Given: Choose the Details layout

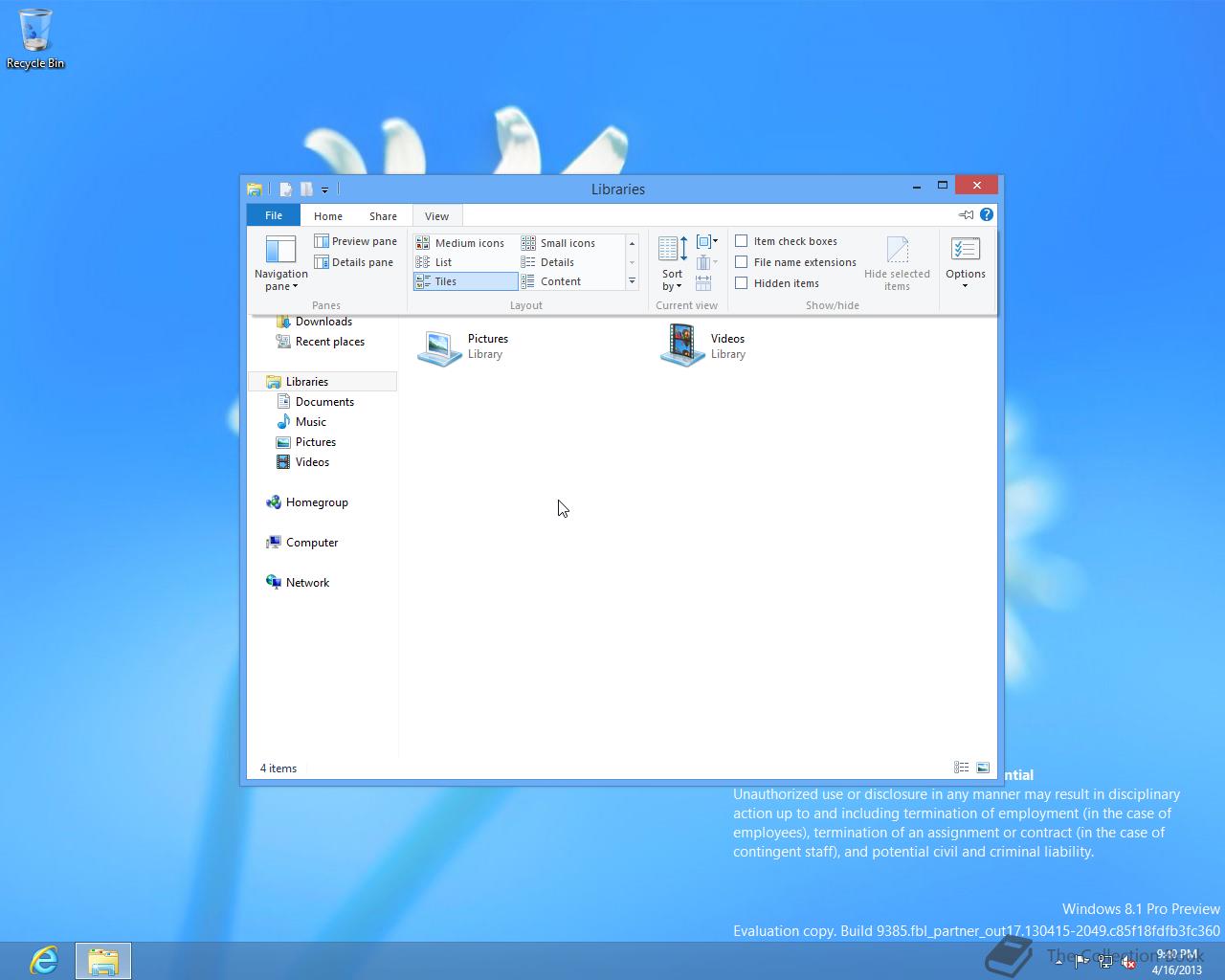Looking at the screenshot, I should pyautogui.click(x=571, y=262).
